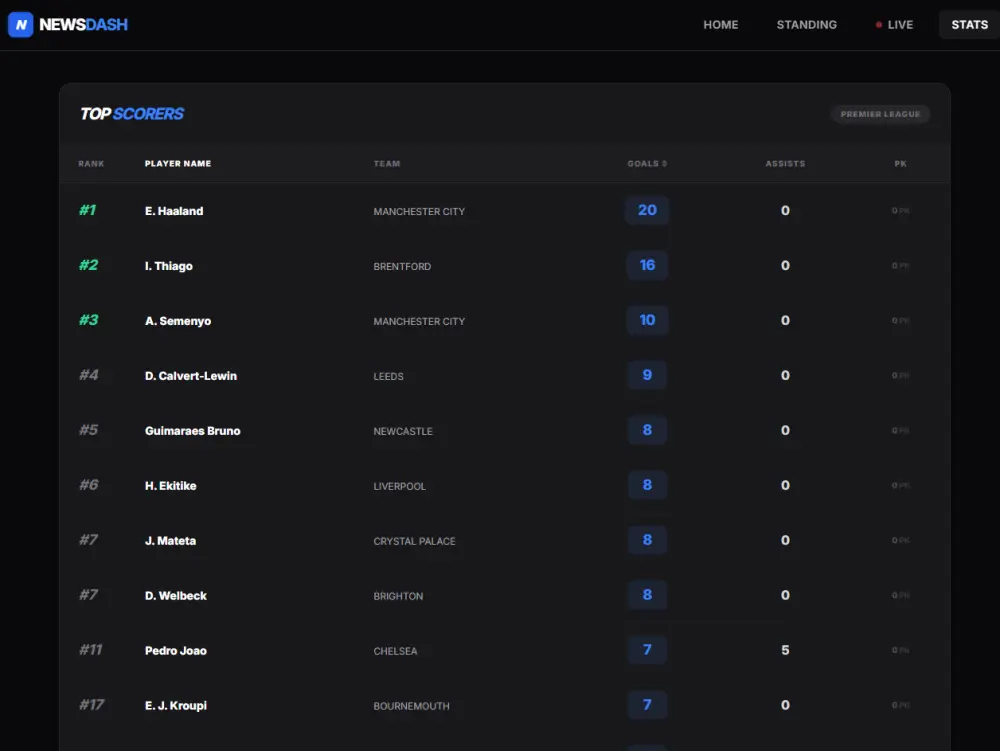Screen dimensions: 1000x751
Task: Select the Stats tab
Action: point(969,25)
